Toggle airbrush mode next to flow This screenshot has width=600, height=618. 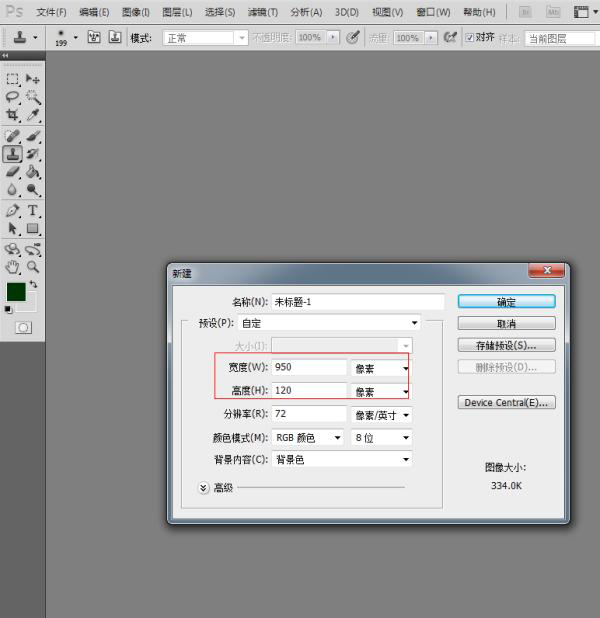450,37
